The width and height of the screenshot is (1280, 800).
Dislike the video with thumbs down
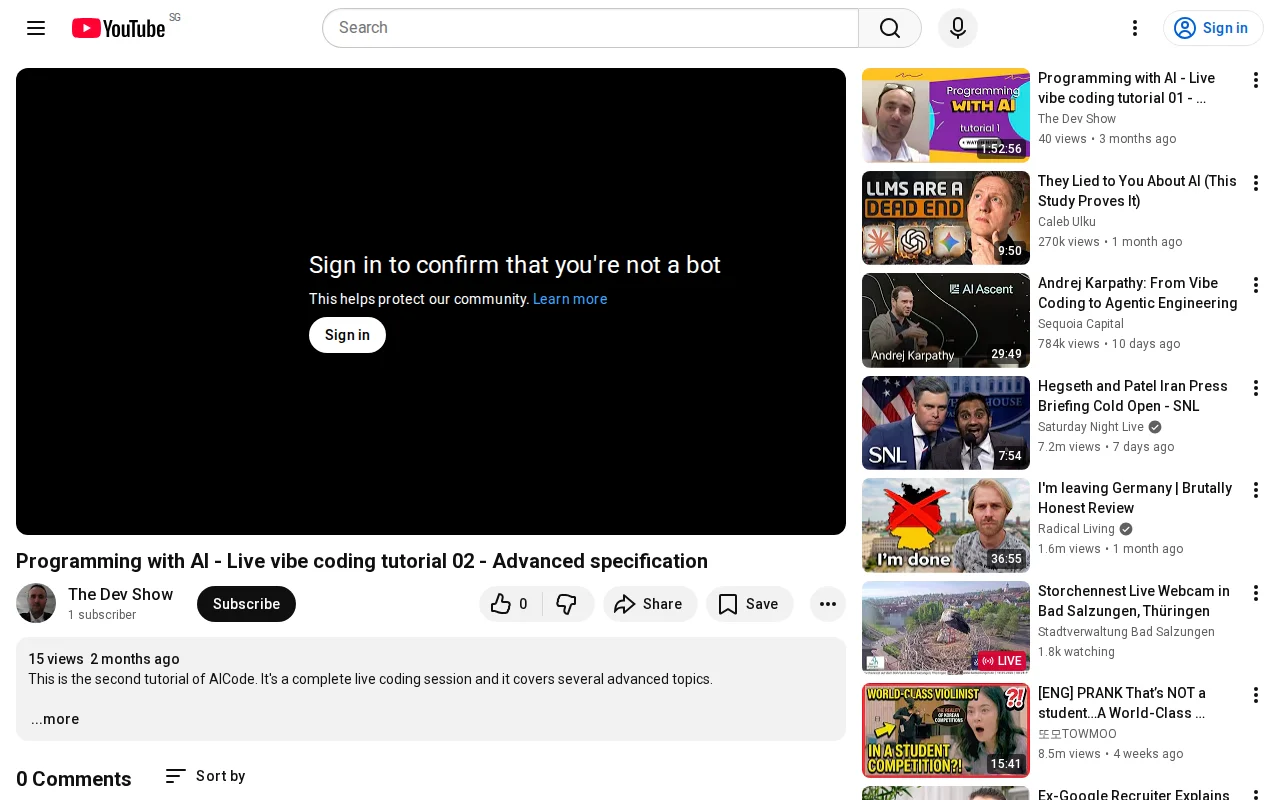click(x=568, y=604)
